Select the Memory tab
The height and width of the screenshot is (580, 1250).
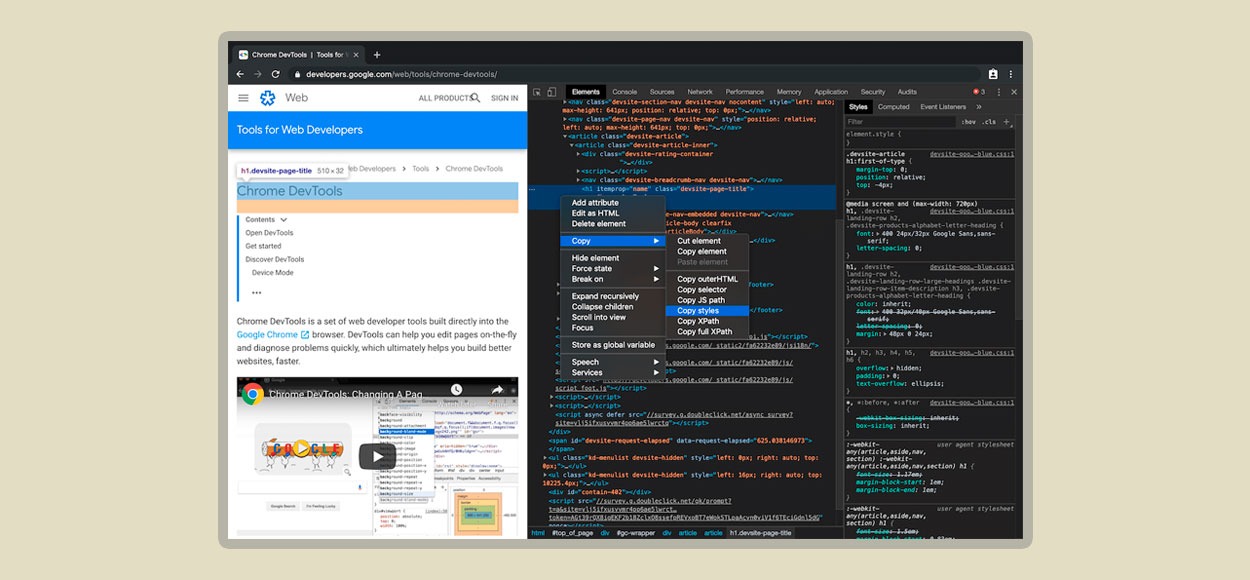[x=789, y=92]
